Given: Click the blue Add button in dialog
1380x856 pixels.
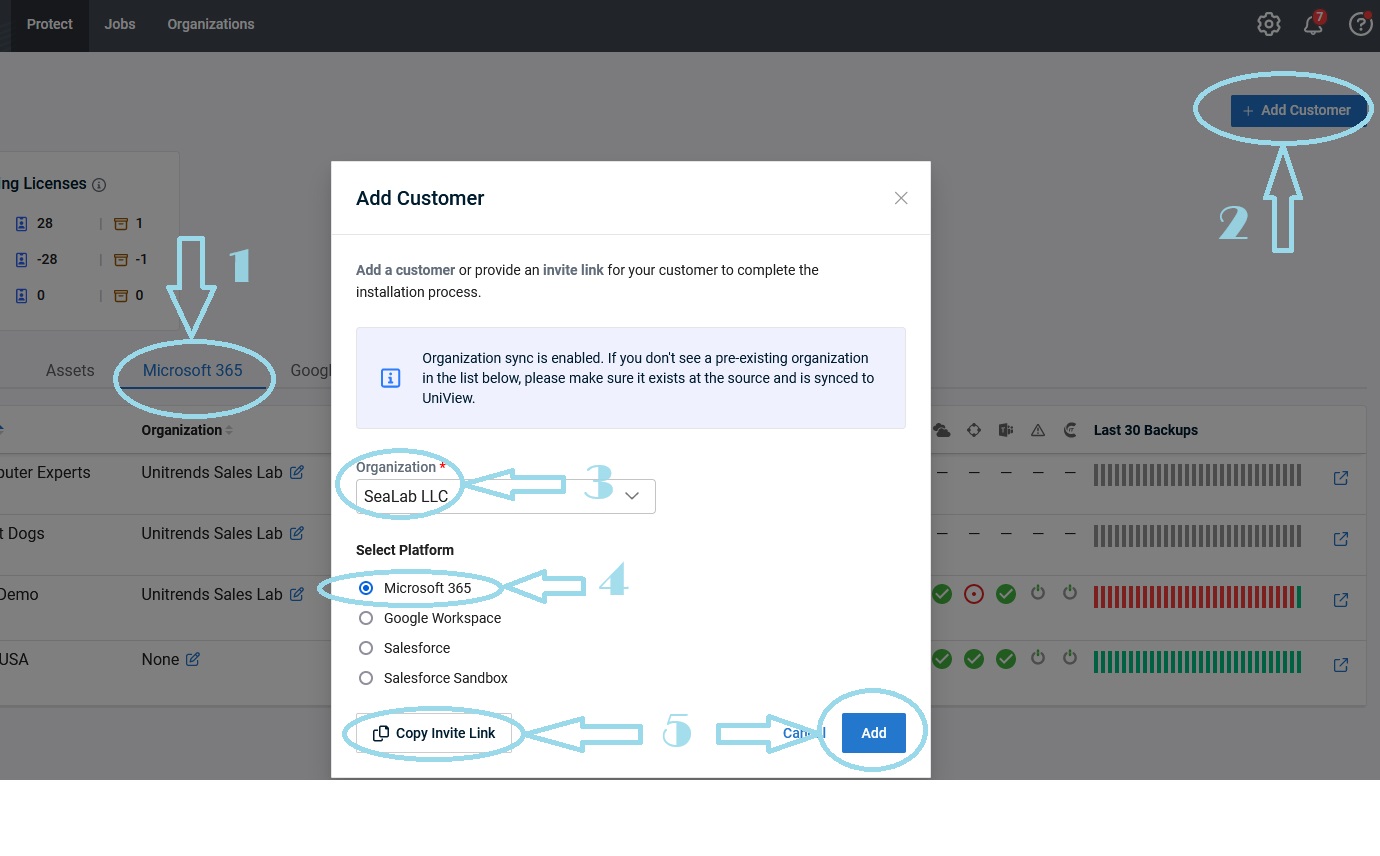Looking at the screenshot, I should (874, 733).
